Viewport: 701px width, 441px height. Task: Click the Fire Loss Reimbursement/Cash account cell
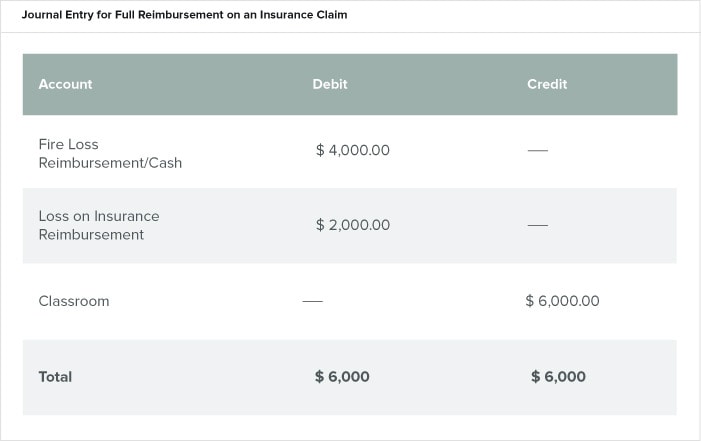(110, 153)
